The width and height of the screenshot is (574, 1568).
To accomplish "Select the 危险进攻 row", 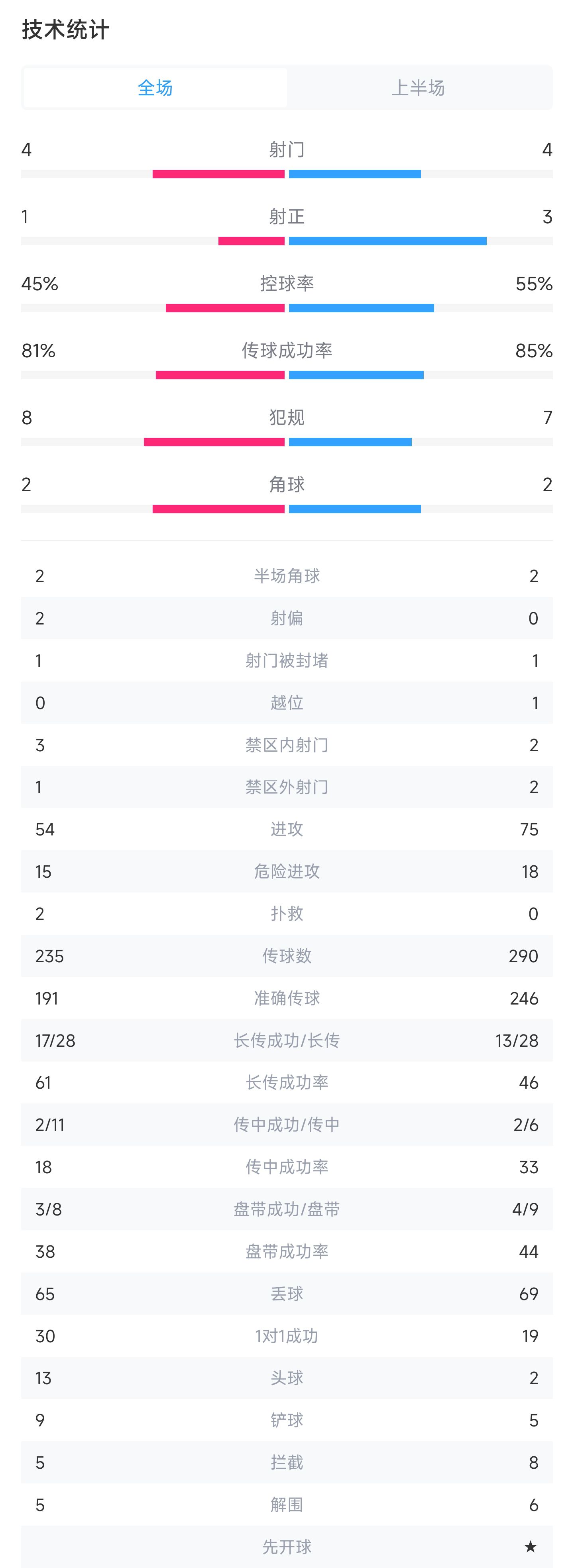I will click(287, 871).
